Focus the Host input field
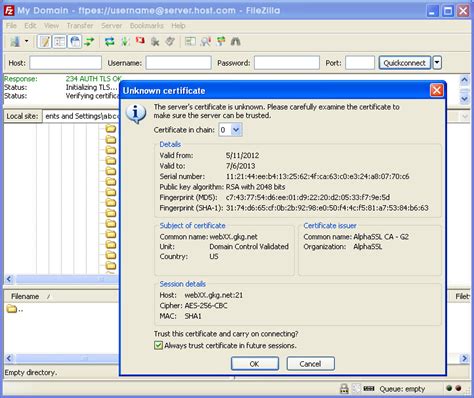 (65, 63)
